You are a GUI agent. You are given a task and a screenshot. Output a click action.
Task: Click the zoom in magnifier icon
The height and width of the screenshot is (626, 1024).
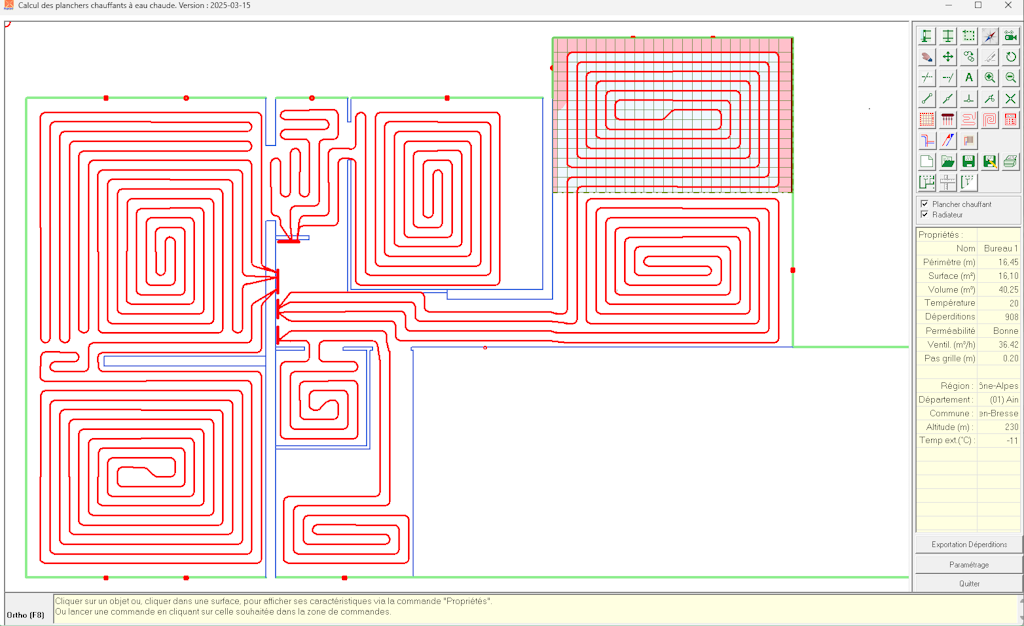tap(990, 77)
